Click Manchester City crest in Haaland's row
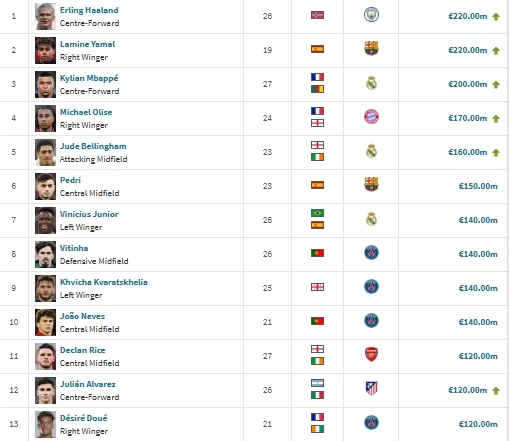This screenshot has width=509, height=441. 371,15
